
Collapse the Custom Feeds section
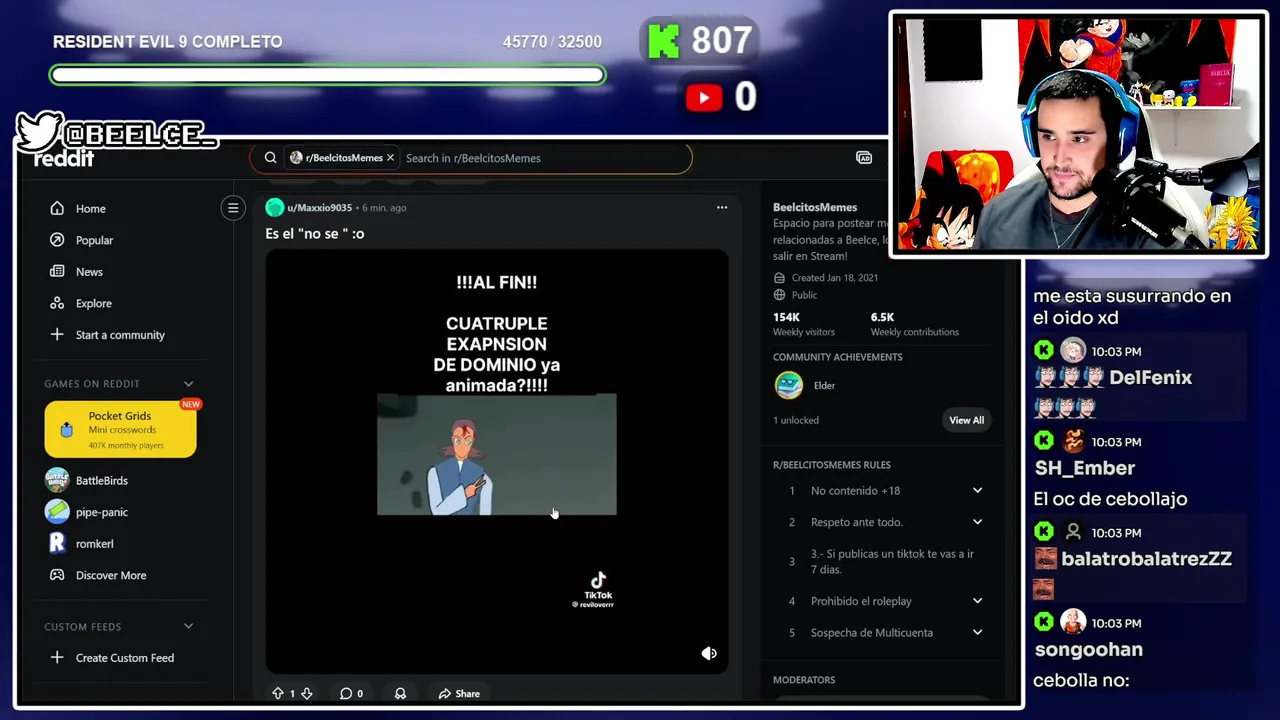(188, 627)
